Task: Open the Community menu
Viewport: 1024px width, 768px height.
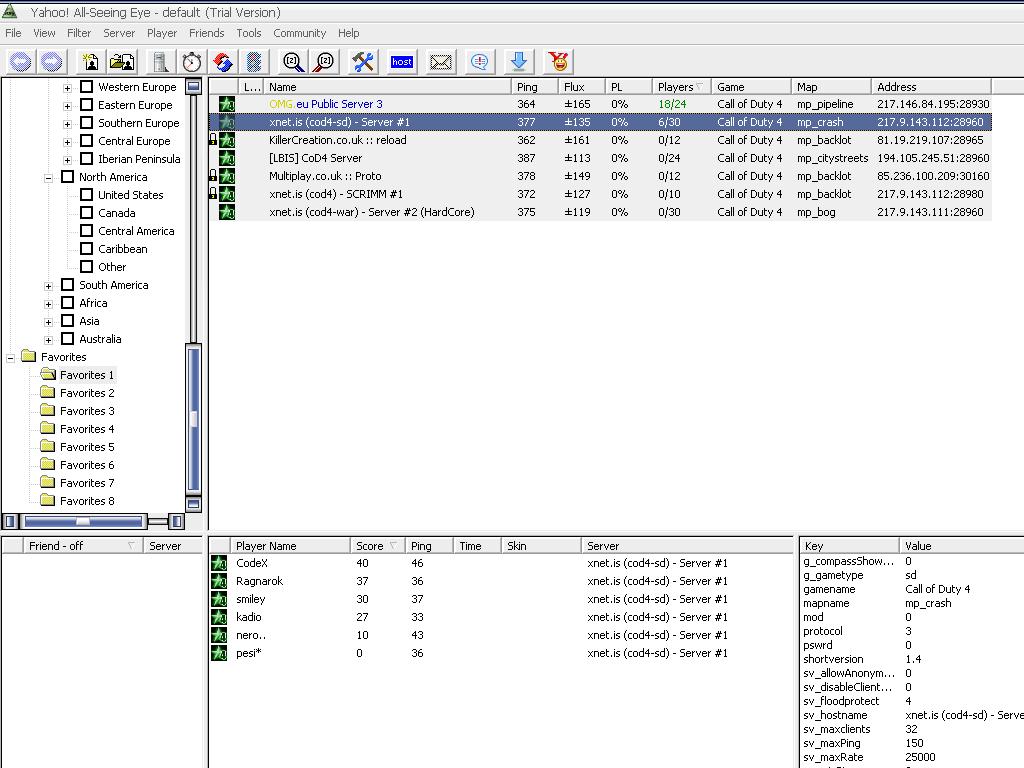Action: click(300, 33)
